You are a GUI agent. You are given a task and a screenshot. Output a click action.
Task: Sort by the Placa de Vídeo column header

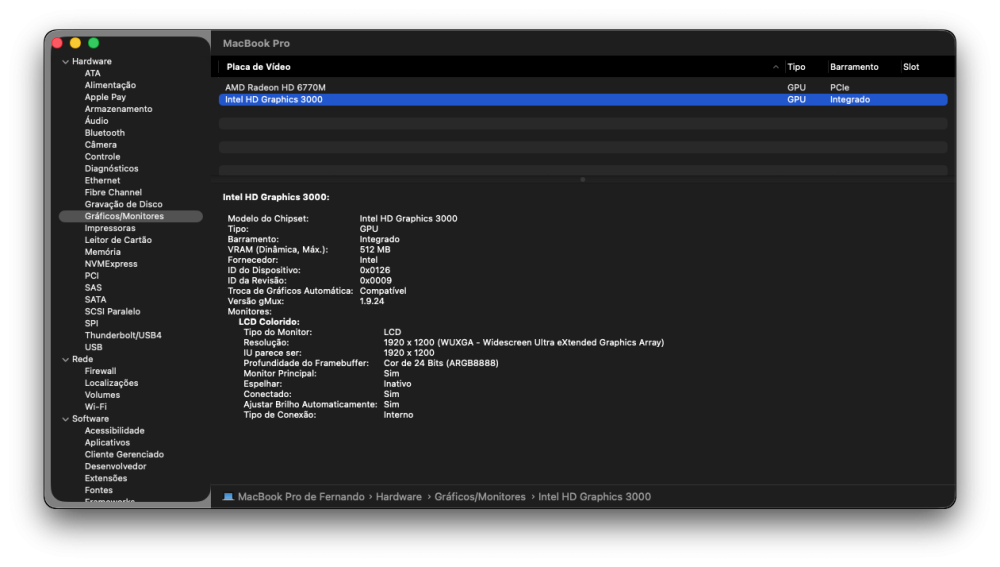[x=258, y=67]
